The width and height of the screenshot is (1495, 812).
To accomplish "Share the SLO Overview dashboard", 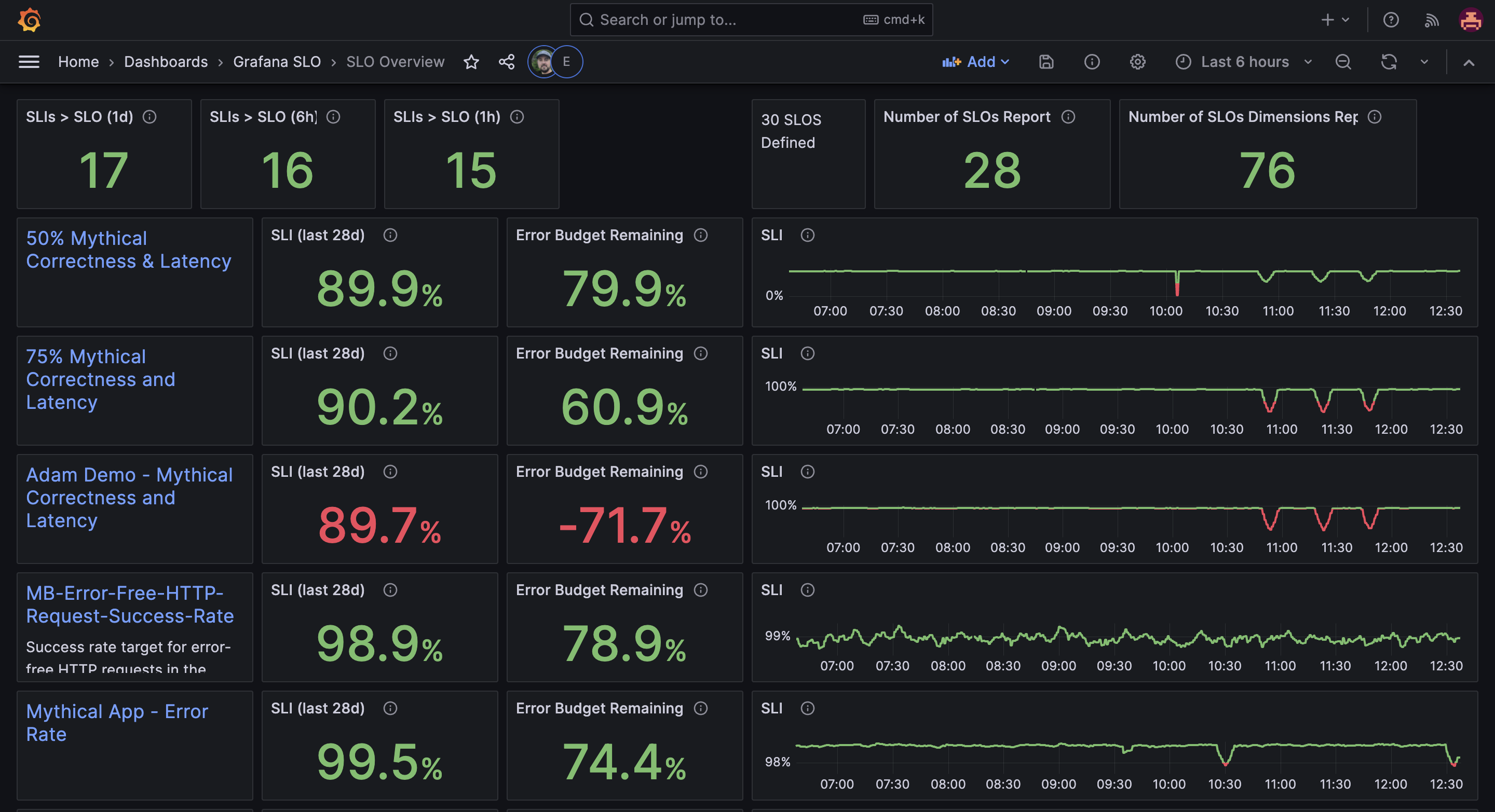I will (506, 62).
